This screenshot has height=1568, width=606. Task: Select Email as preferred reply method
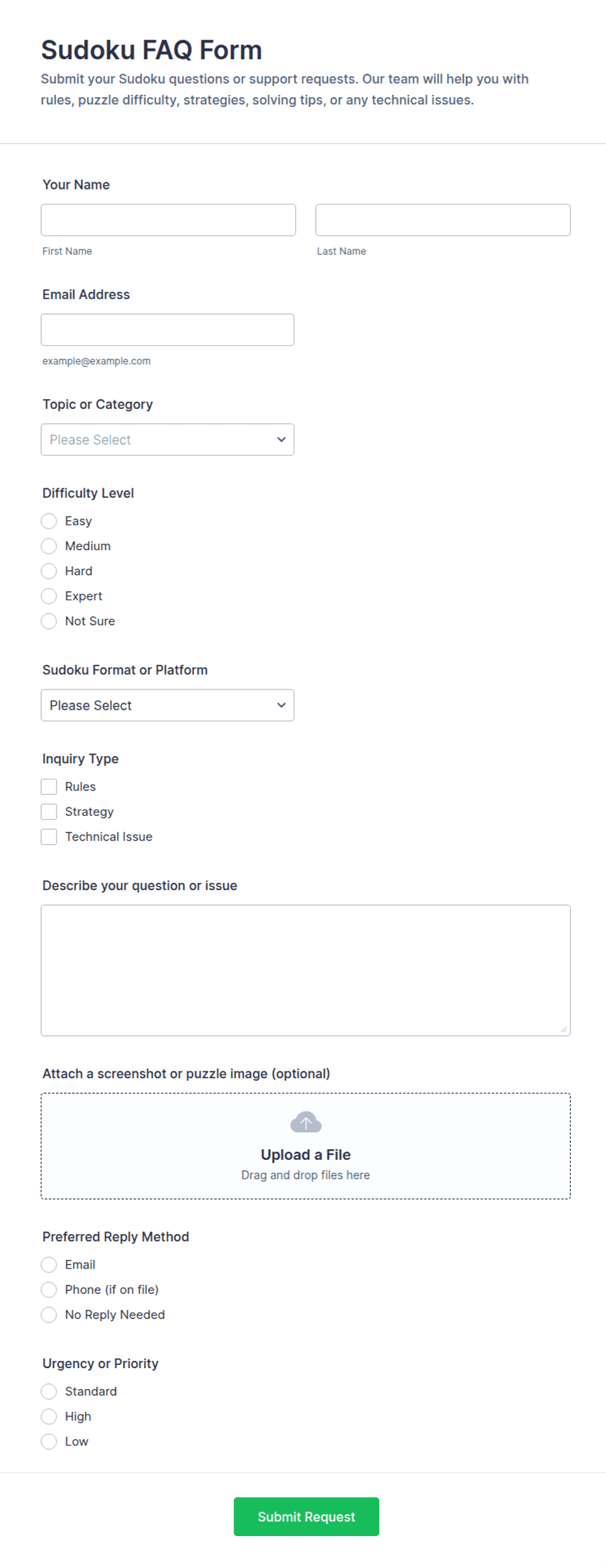tap(49, 1265)
